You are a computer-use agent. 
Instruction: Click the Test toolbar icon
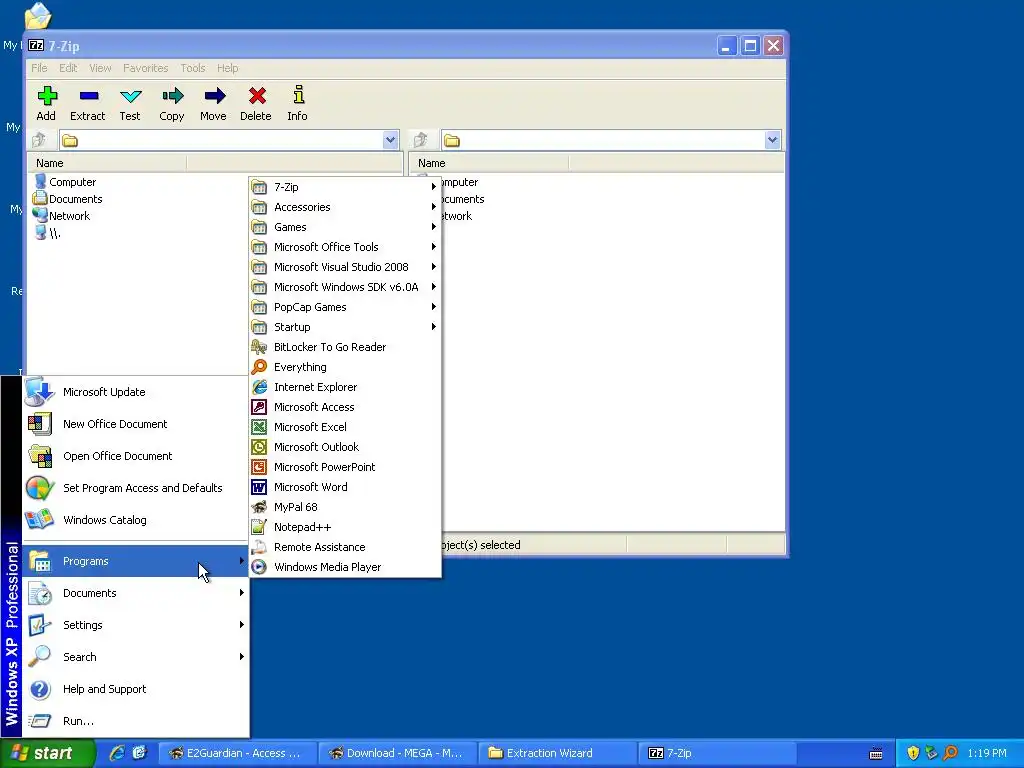click(130, 103)
